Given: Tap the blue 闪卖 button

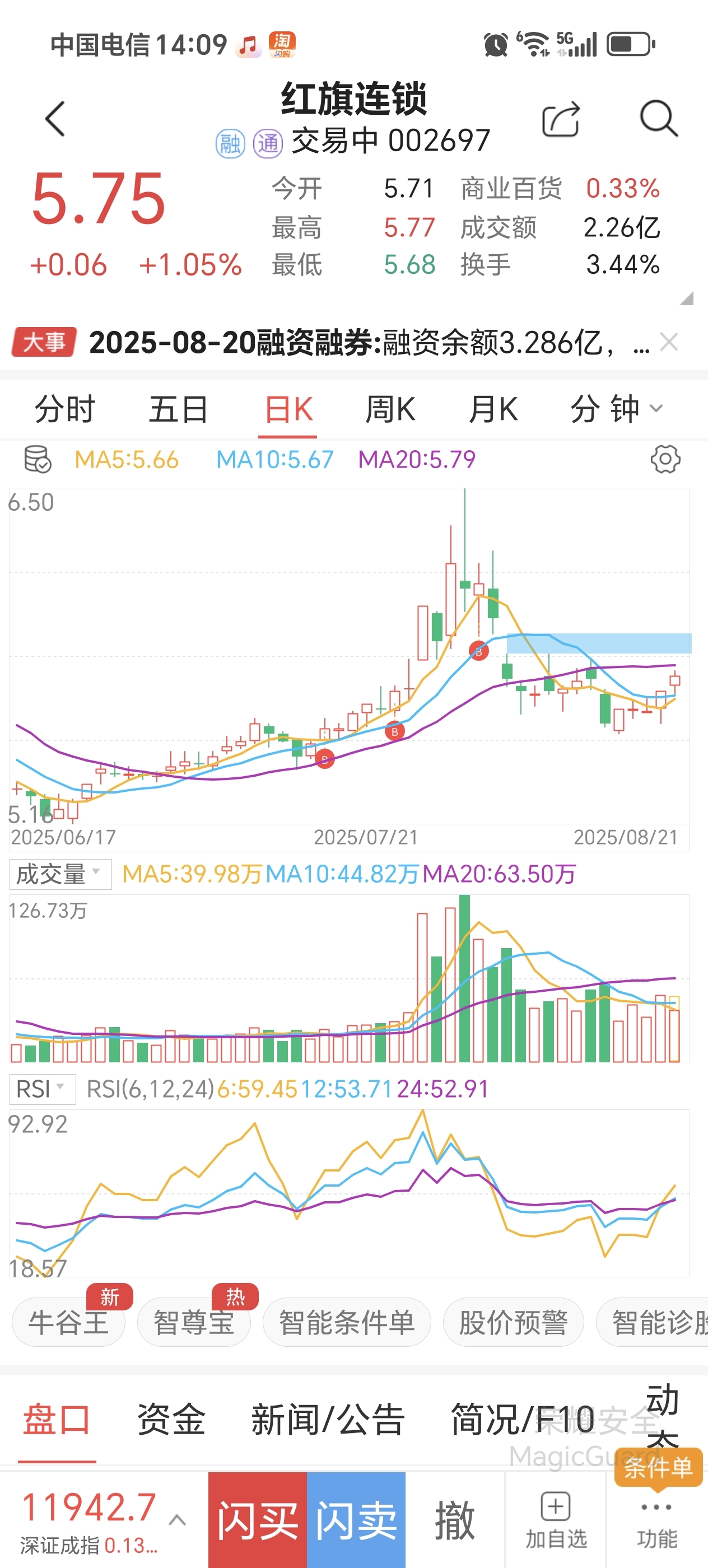Looking at the screenshot, I should tap(356, 1520).
